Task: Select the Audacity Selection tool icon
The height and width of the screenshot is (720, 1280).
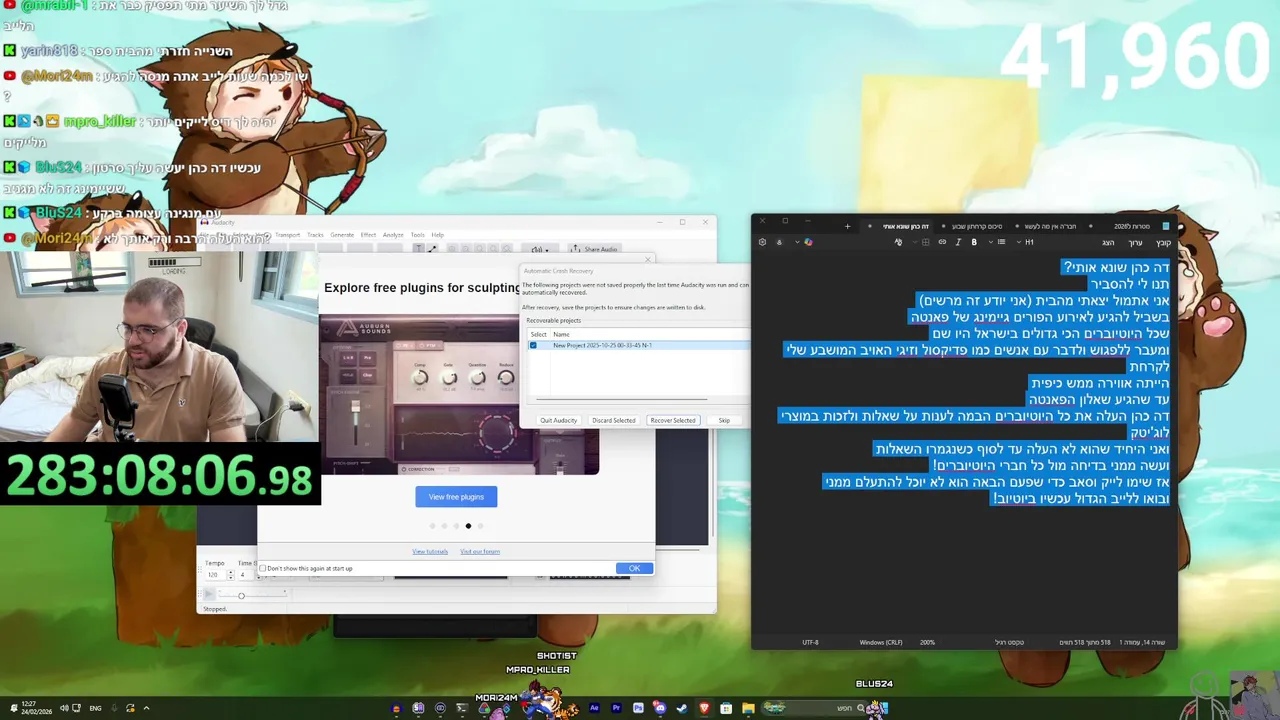Action: (418, 249)
